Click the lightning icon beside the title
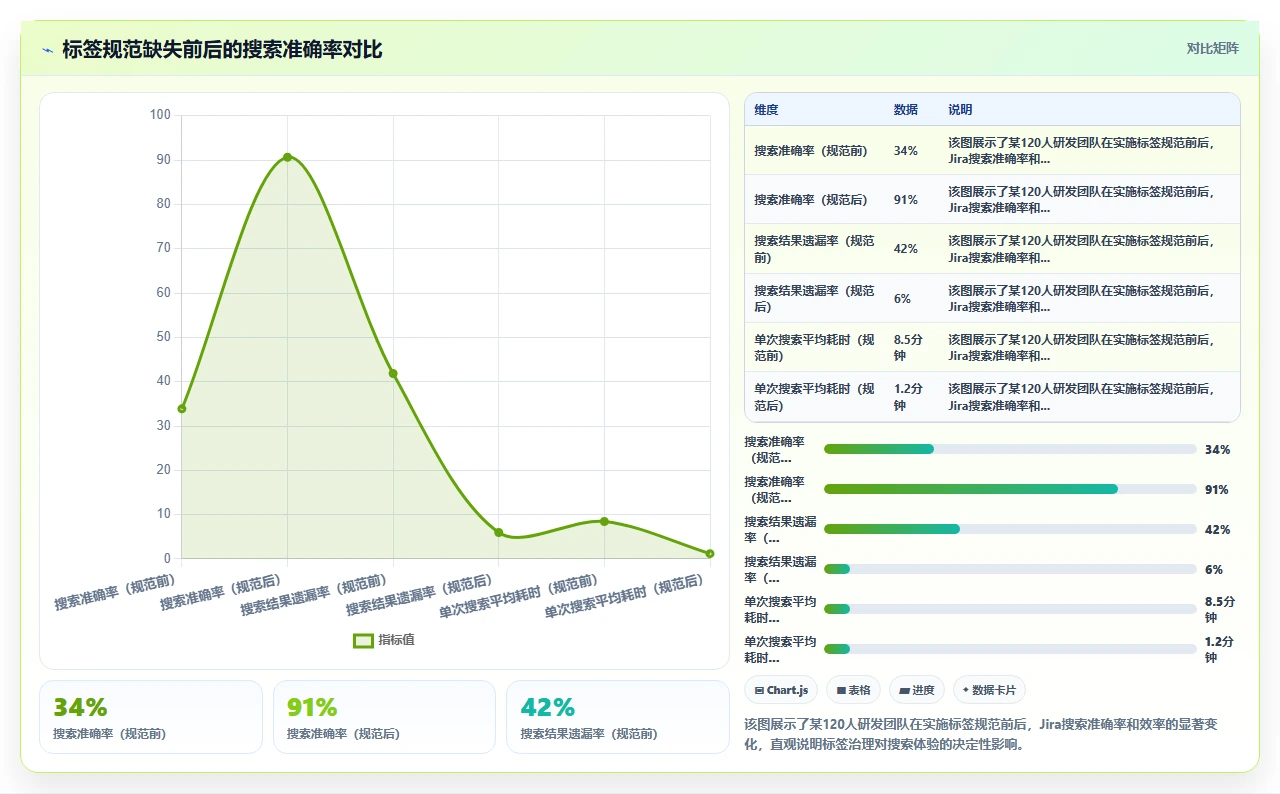The width and height of the screenshot is (1280, 794). [48, 50]
